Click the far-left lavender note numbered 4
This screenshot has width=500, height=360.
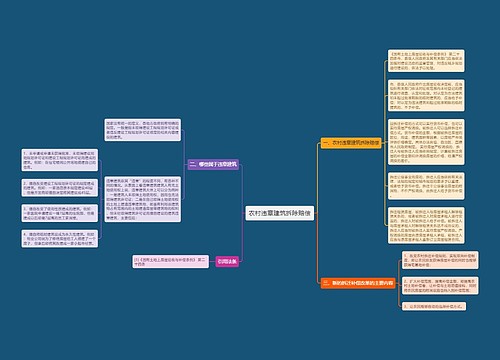60,238
